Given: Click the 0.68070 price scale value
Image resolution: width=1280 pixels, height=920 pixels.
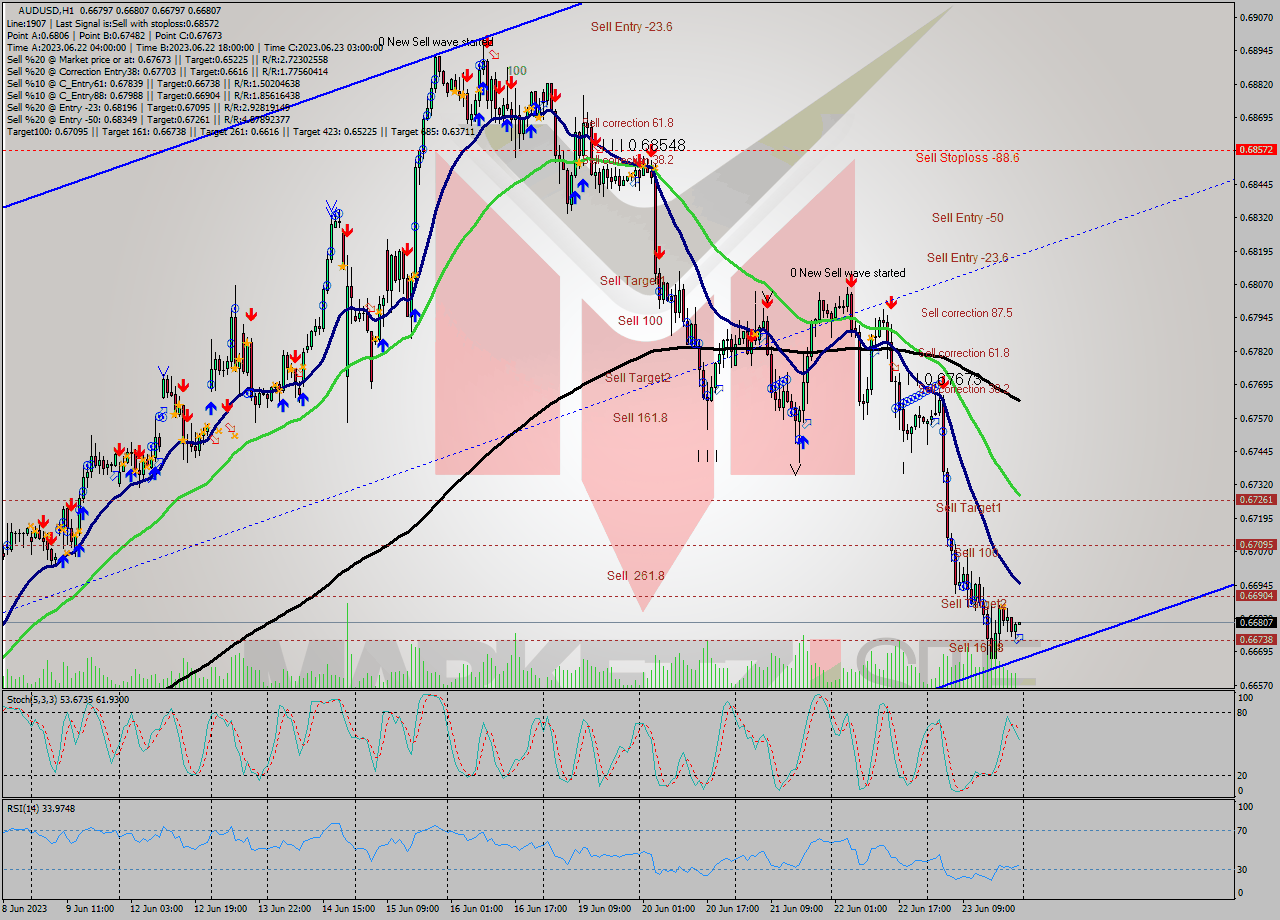Looking at the screenshot, I should tap(1256, 285).
